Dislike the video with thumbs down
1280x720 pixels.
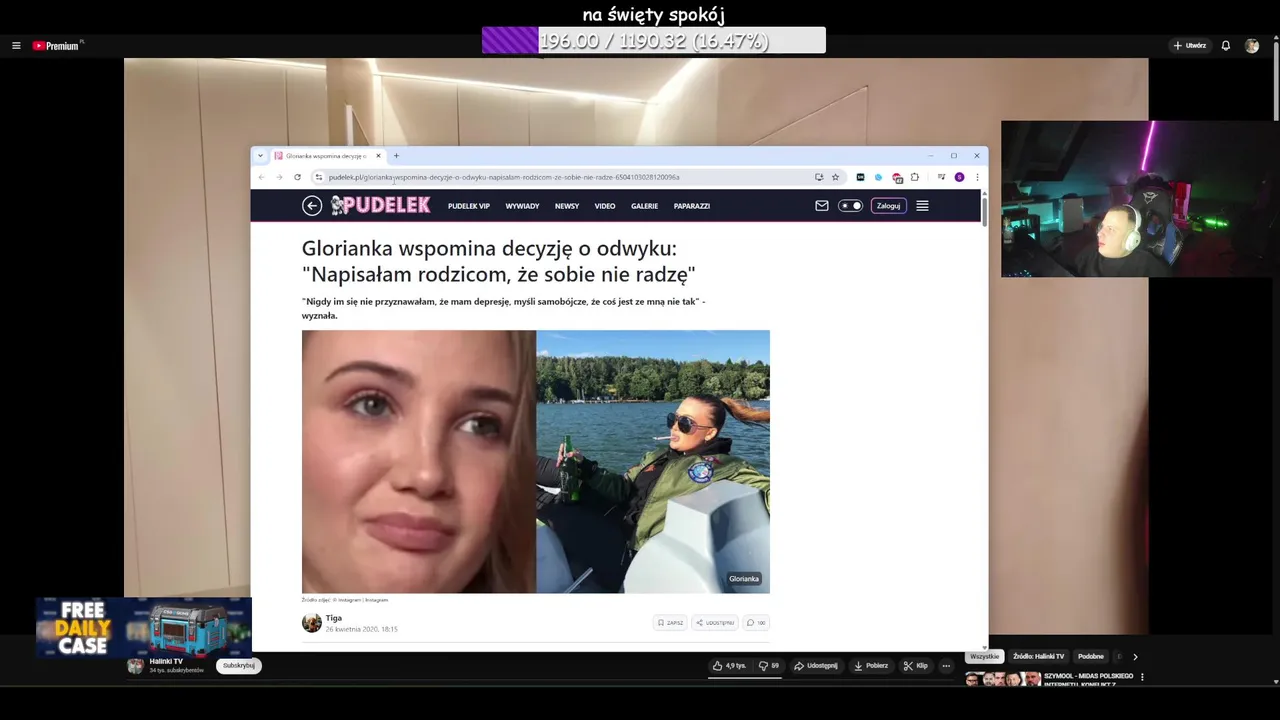pyautogui.click(x=769, y=666)
